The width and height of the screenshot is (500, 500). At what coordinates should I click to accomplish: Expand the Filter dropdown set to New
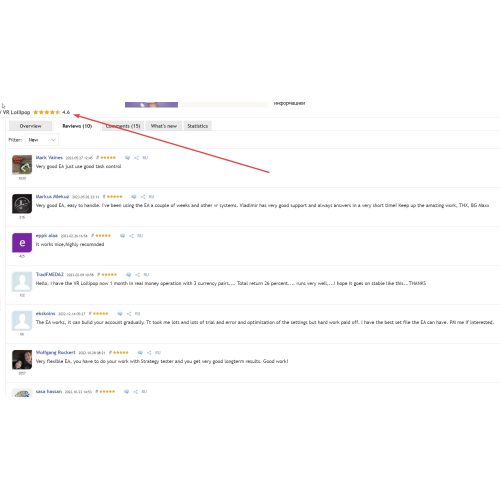[x=42, y=140]
